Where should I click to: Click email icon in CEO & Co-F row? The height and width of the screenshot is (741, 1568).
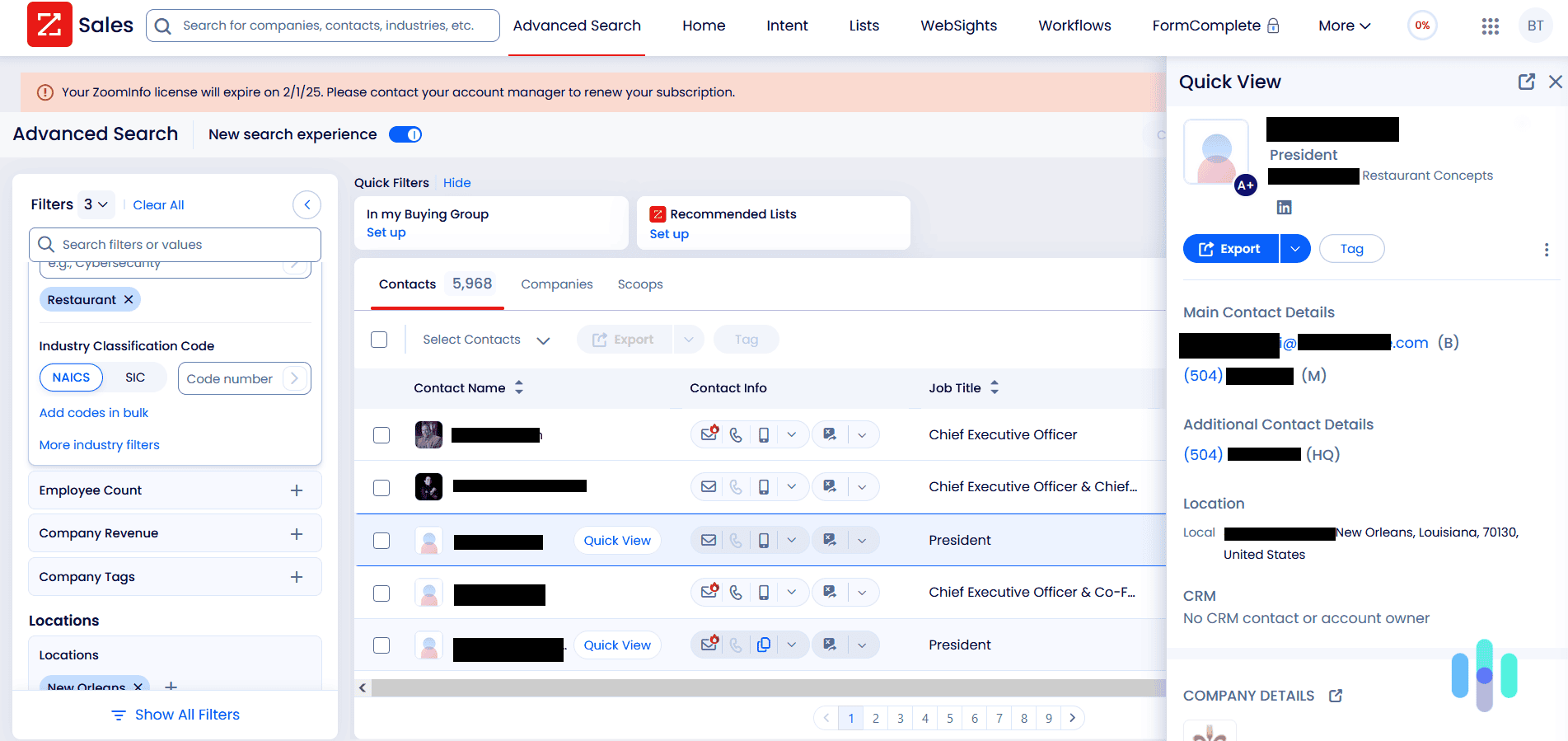pos(709,592)
